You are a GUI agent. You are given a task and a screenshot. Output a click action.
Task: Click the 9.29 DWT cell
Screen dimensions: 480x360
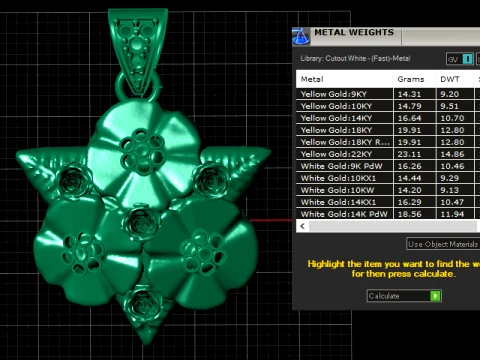(455, 178)
